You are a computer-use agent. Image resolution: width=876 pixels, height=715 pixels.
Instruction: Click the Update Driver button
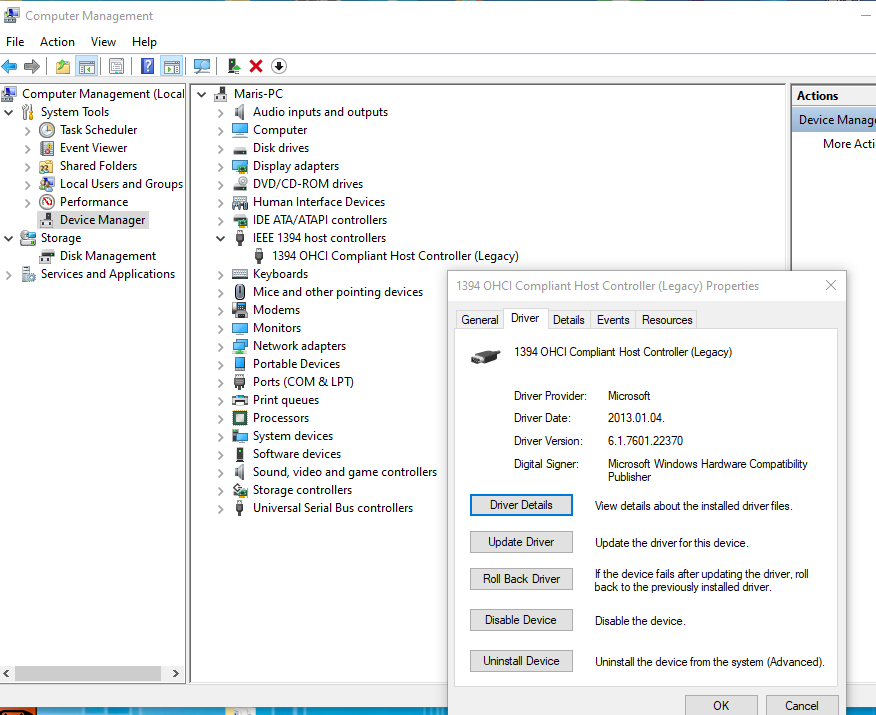point(521,542)
